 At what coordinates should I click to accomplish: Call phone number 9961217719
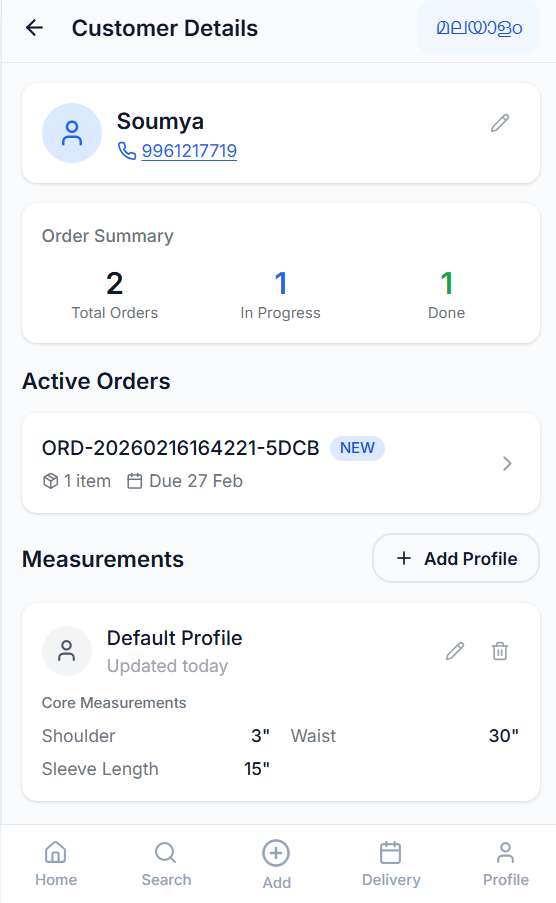pos(189,151)
